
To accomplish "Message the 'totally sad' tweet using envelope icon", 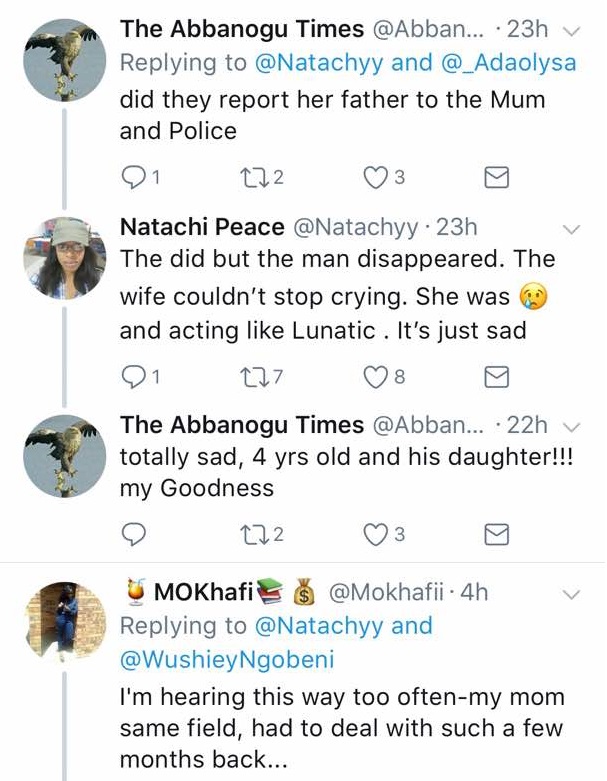I will pyautogui.click(x=497, y=535).
